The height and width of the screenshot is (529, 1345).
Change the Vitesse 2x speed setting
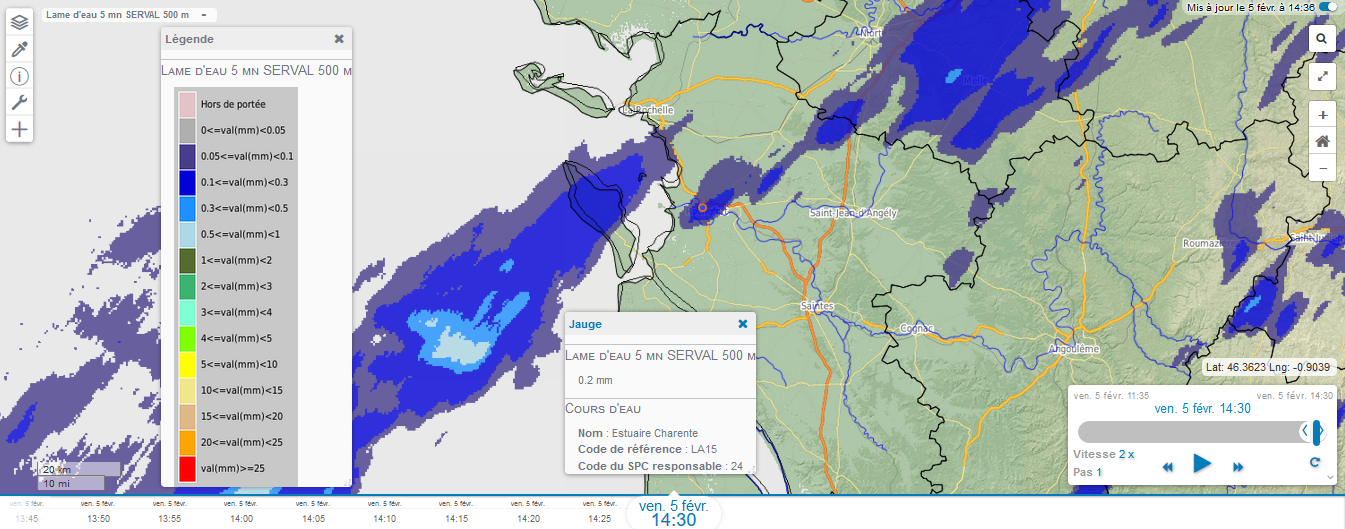[x=1126, y=454]
